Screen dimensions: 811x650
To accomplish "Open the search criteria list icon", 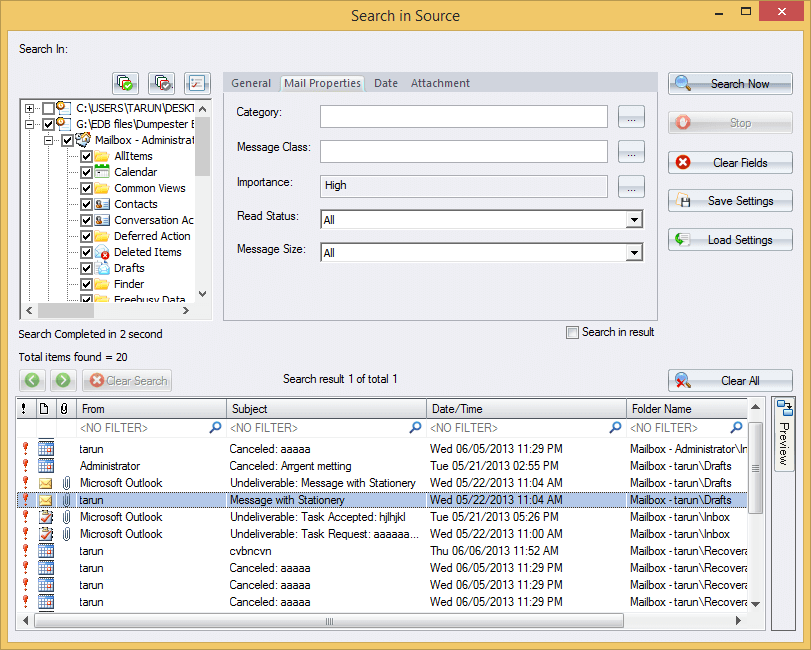I will tap(197, 83).
